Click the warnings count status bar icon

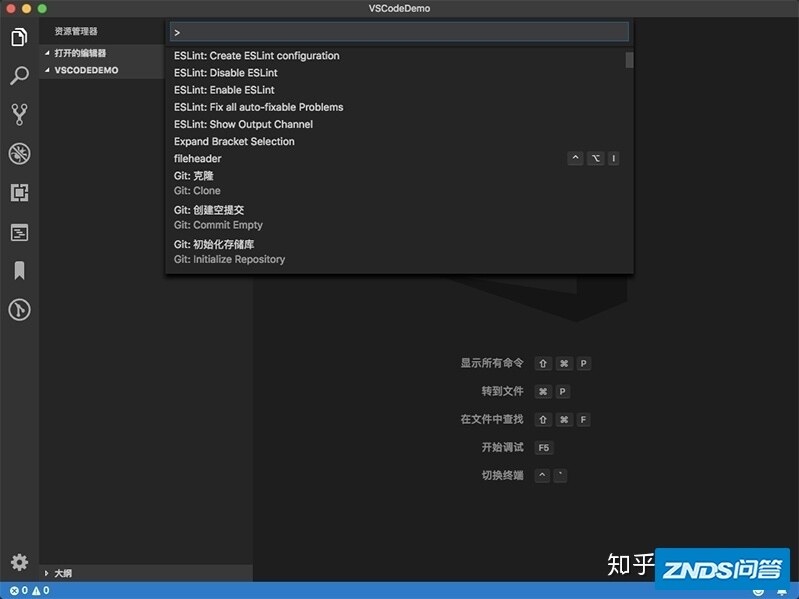point(41,590)
